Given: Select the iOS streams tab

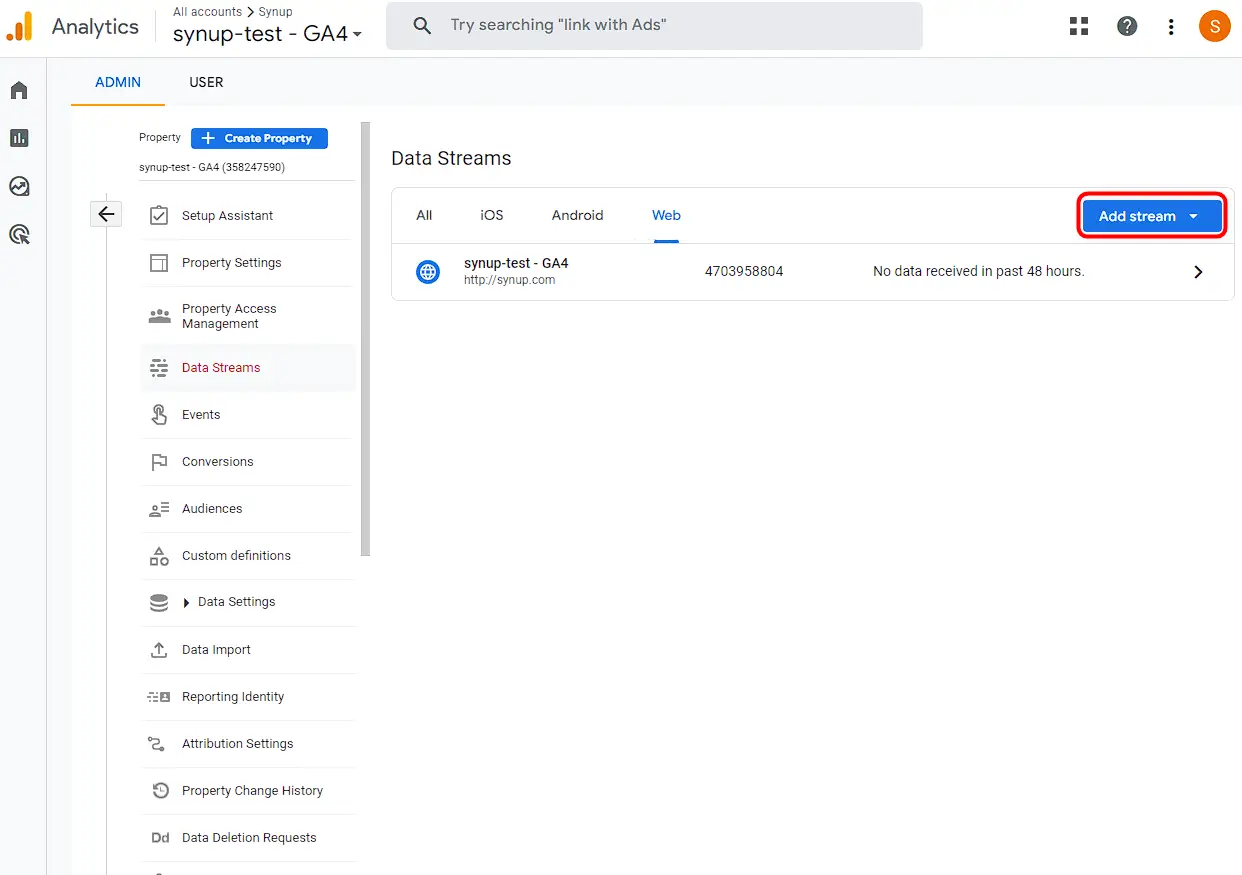Looking at the screenshot, I should pyautogui.click(x=492, y=215).
